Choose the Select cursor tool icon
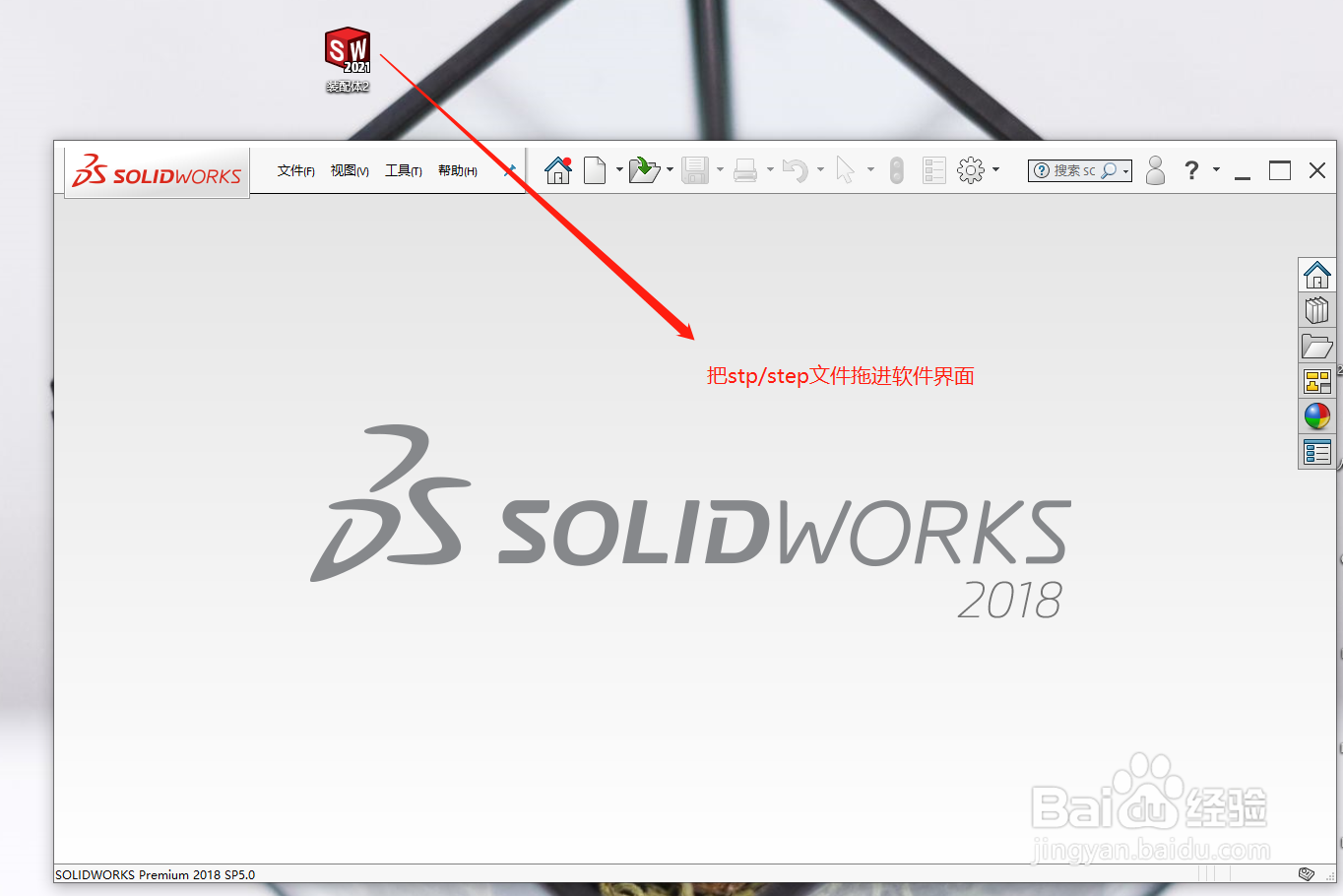 [x=845, y=170]
